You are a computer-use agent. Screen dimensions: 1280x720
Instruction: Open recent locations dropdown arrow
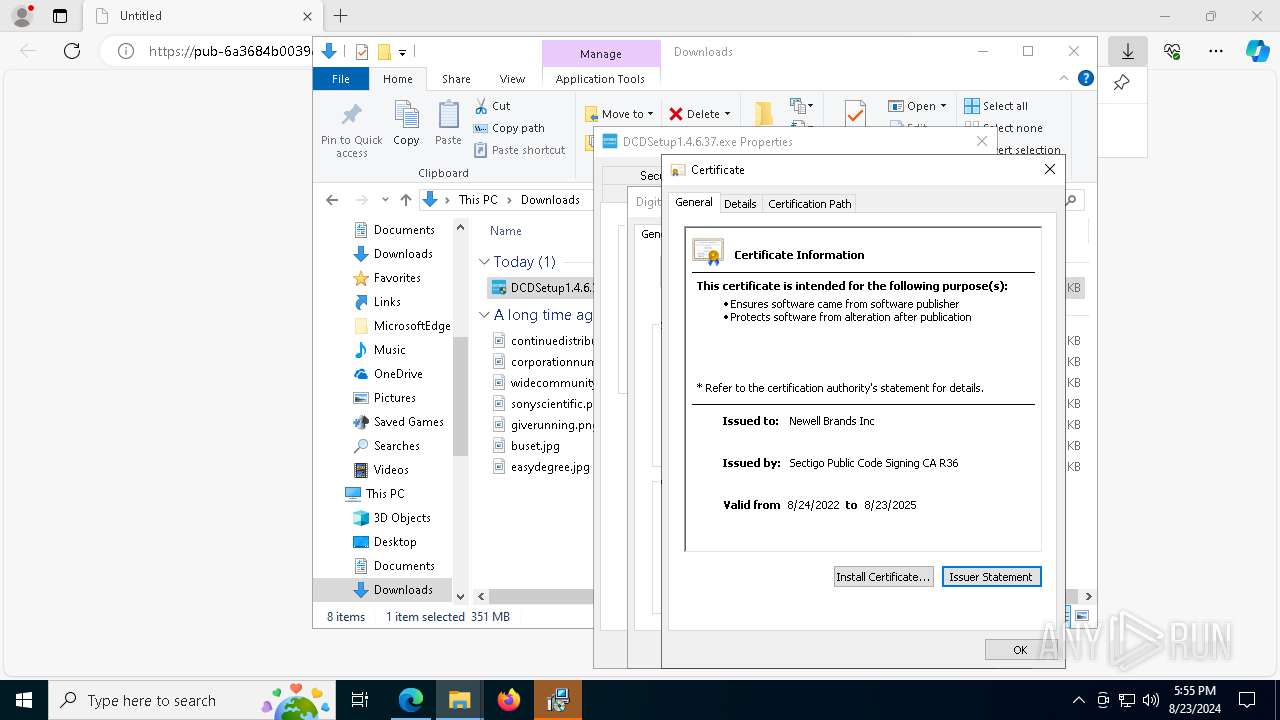point(385,200)
